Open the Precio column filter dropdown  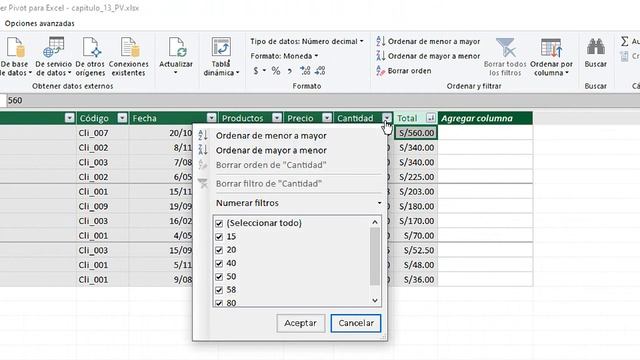[x=327, y=118]
